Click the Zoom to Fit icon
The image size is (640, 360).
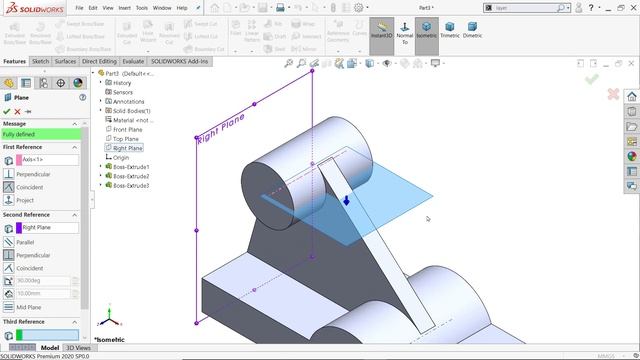[289, 63]
